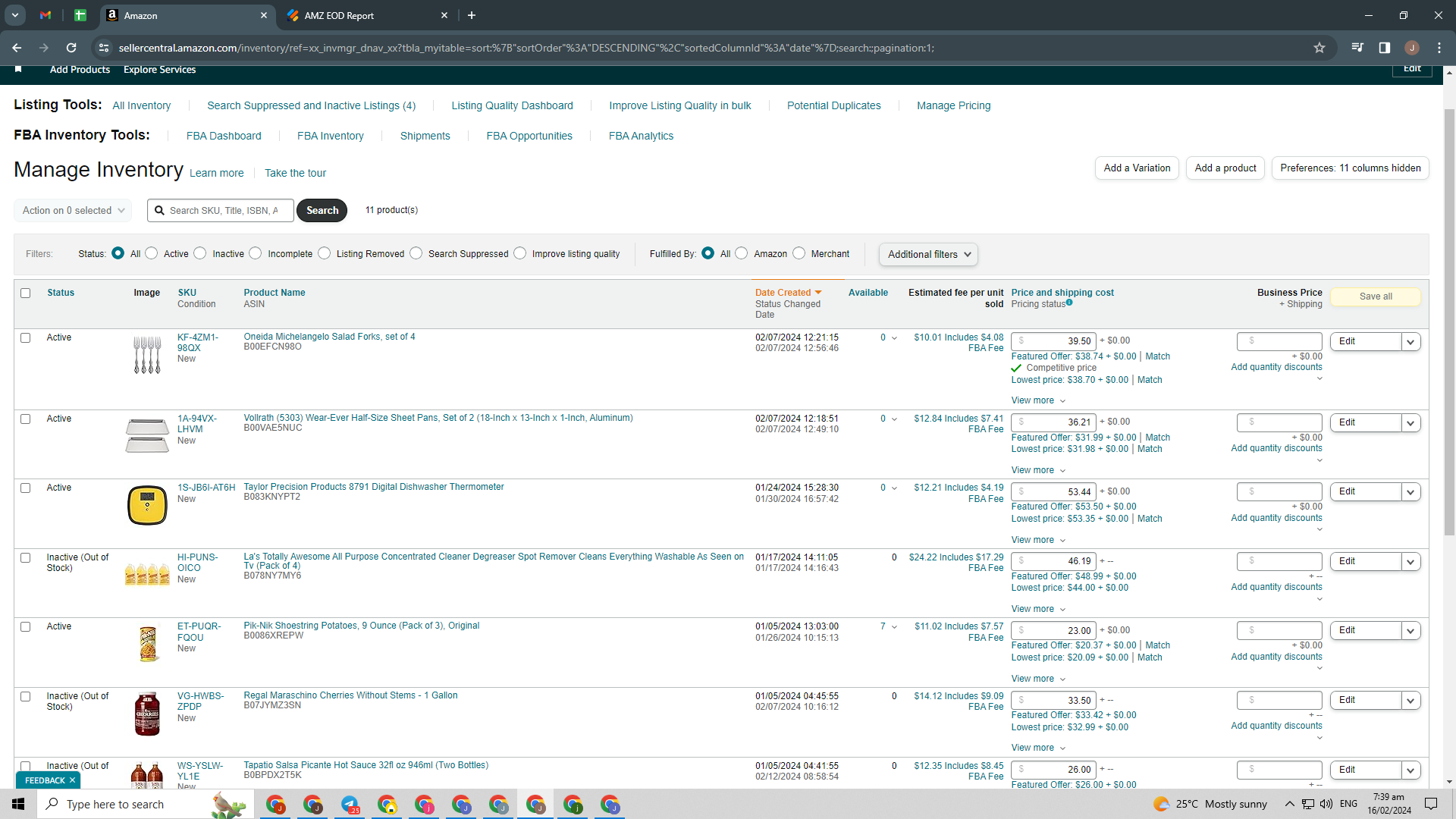Screen dimensions: 1456x819
Task: Open the media controls icon in the toolbar
Action: click(x=1357, y=48)
